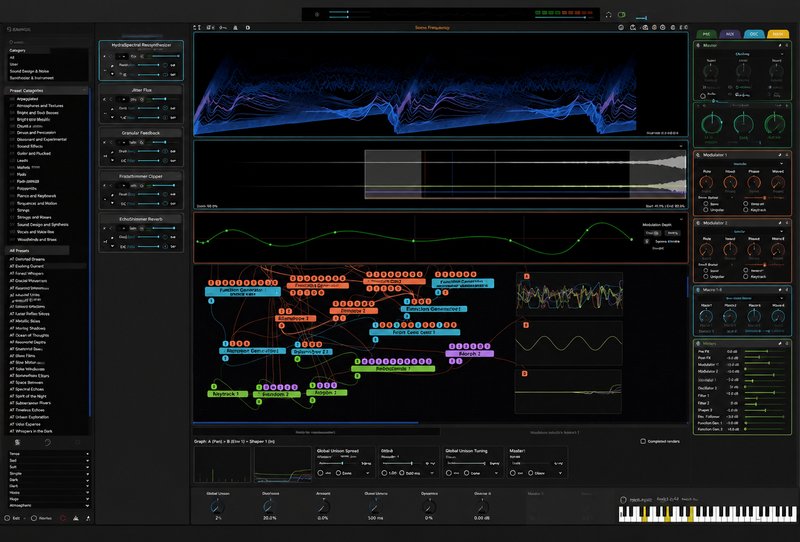800x542 pixels.
Task: Click the Global Unison knob at bottom
Action: click(217, 506)
